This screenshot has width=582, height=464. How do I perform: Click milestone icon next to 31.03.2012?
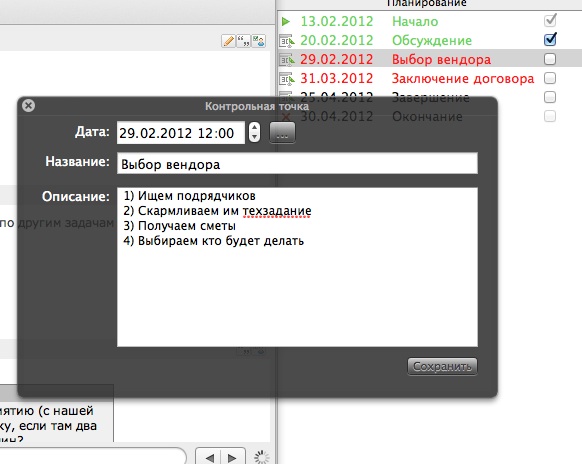(287, 78)
